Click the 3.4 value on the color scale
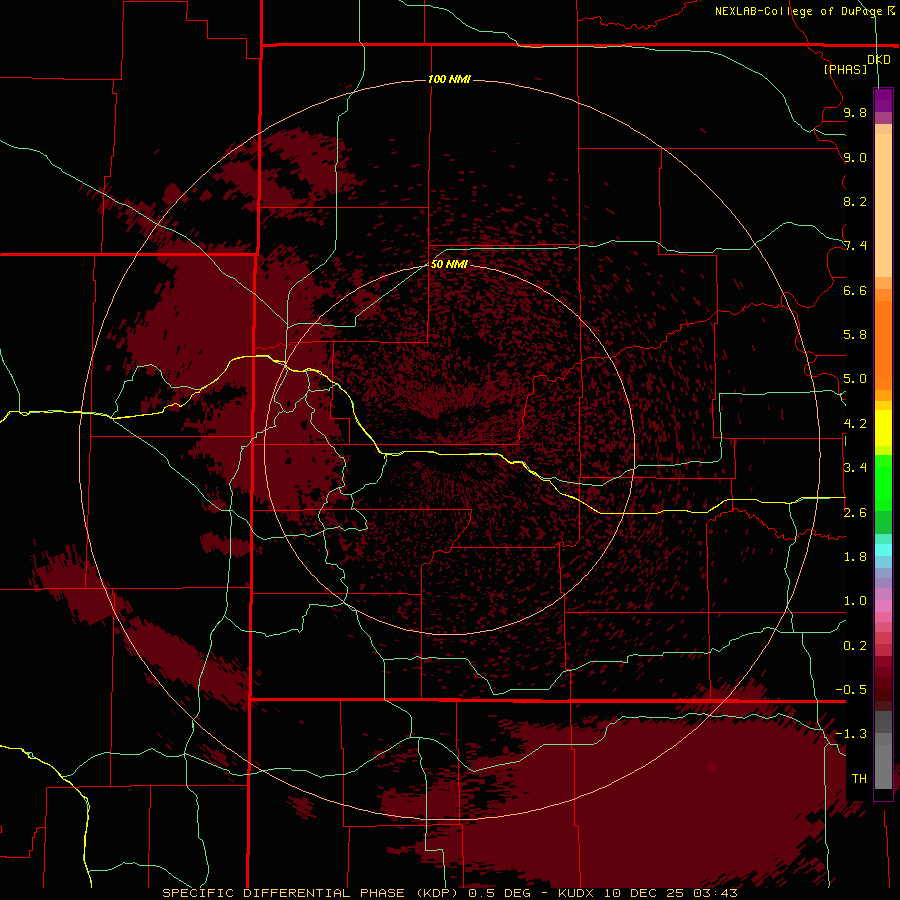Image resolution: width=900 pixels, height=900 pixels. click(855, 468)
